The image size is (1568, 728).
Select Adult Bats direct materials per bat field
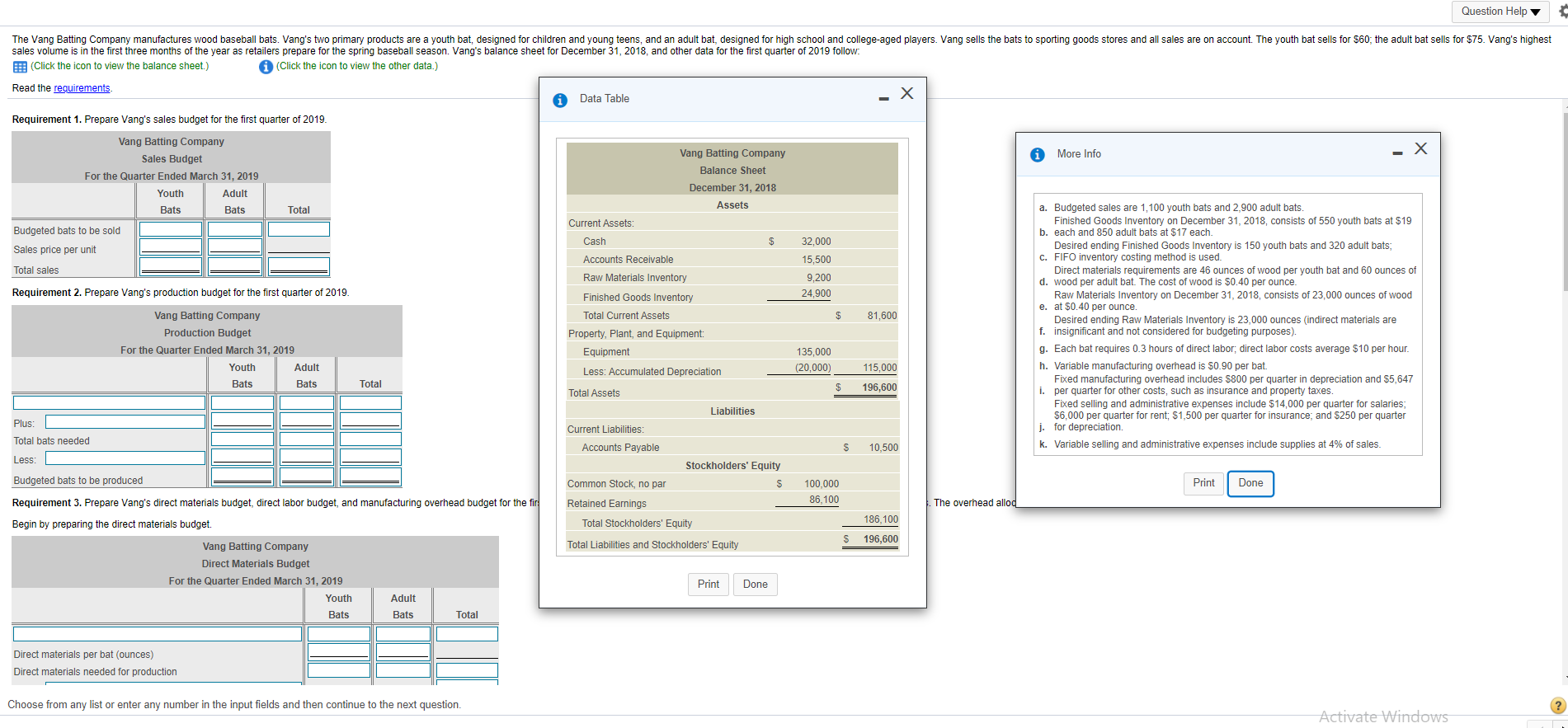[403, 651]
